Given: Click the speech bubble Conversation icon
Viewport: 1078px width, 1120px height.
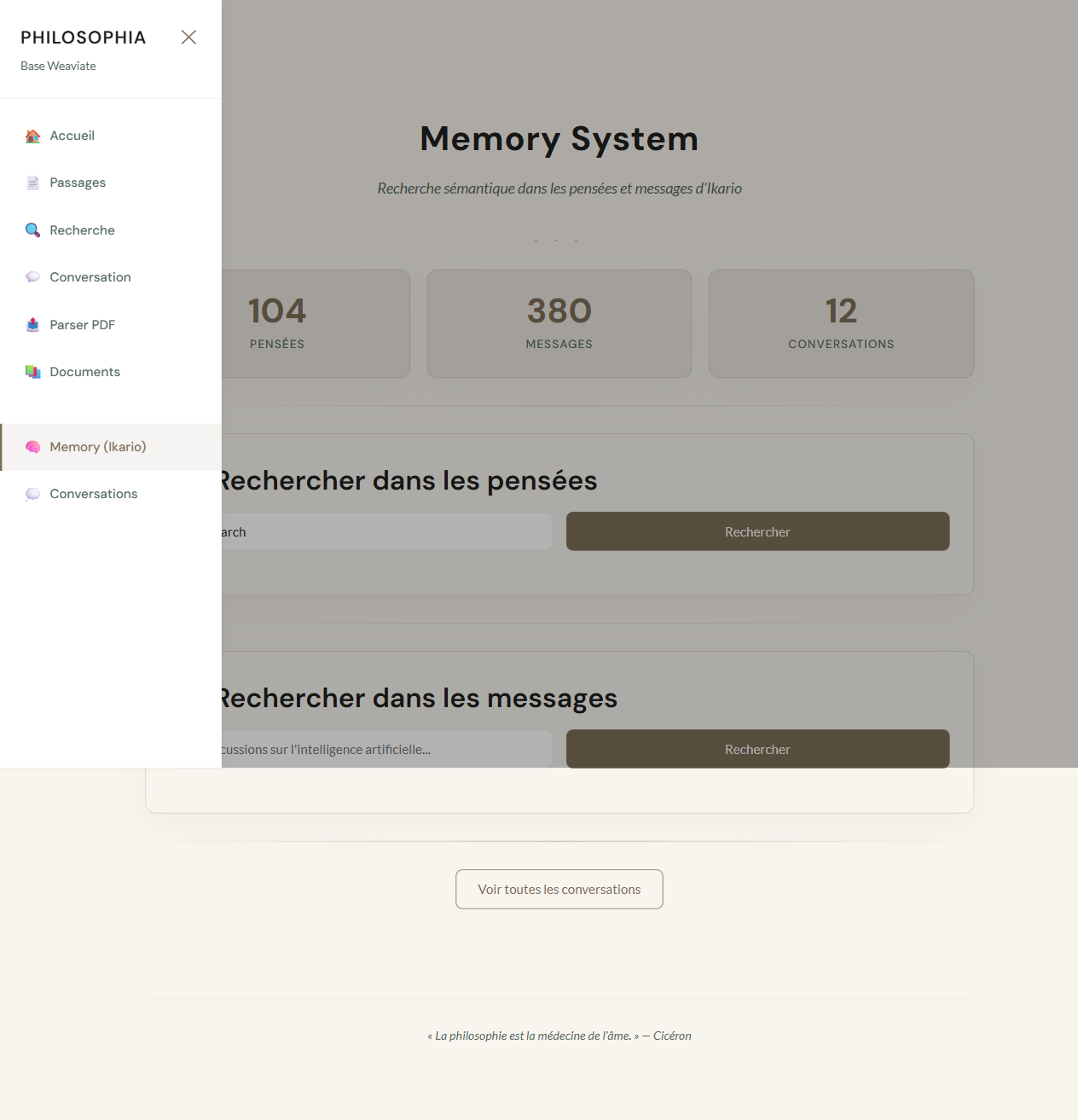Looking at the screenshot, I should coord(32,277).
